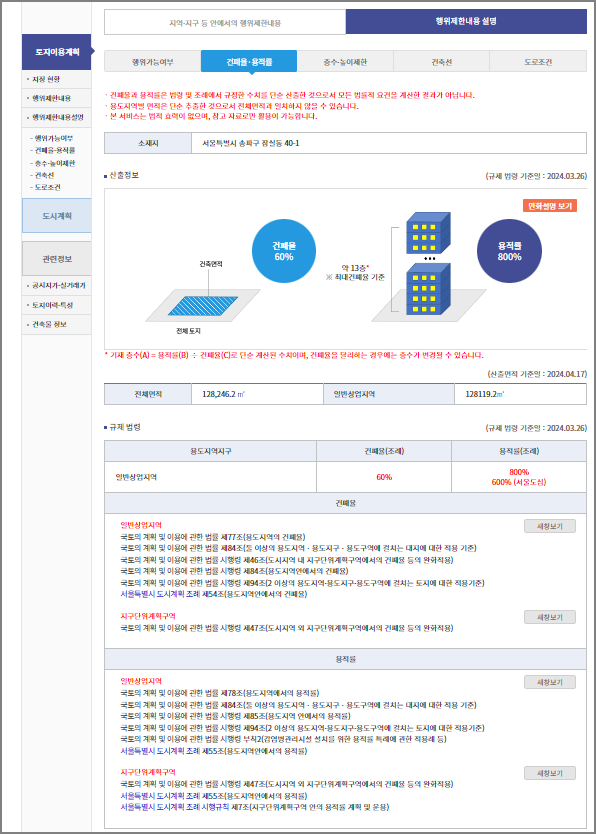596x834 pixels.
Task: Click the 산출정보 section heading
Action: pyautogui.click(x=124, y=175)
